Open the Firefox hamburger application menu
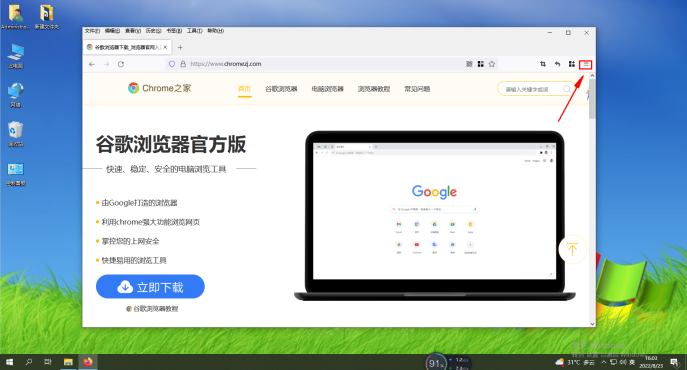This screenshot has height=370, width=687. [x=586, y=64]
